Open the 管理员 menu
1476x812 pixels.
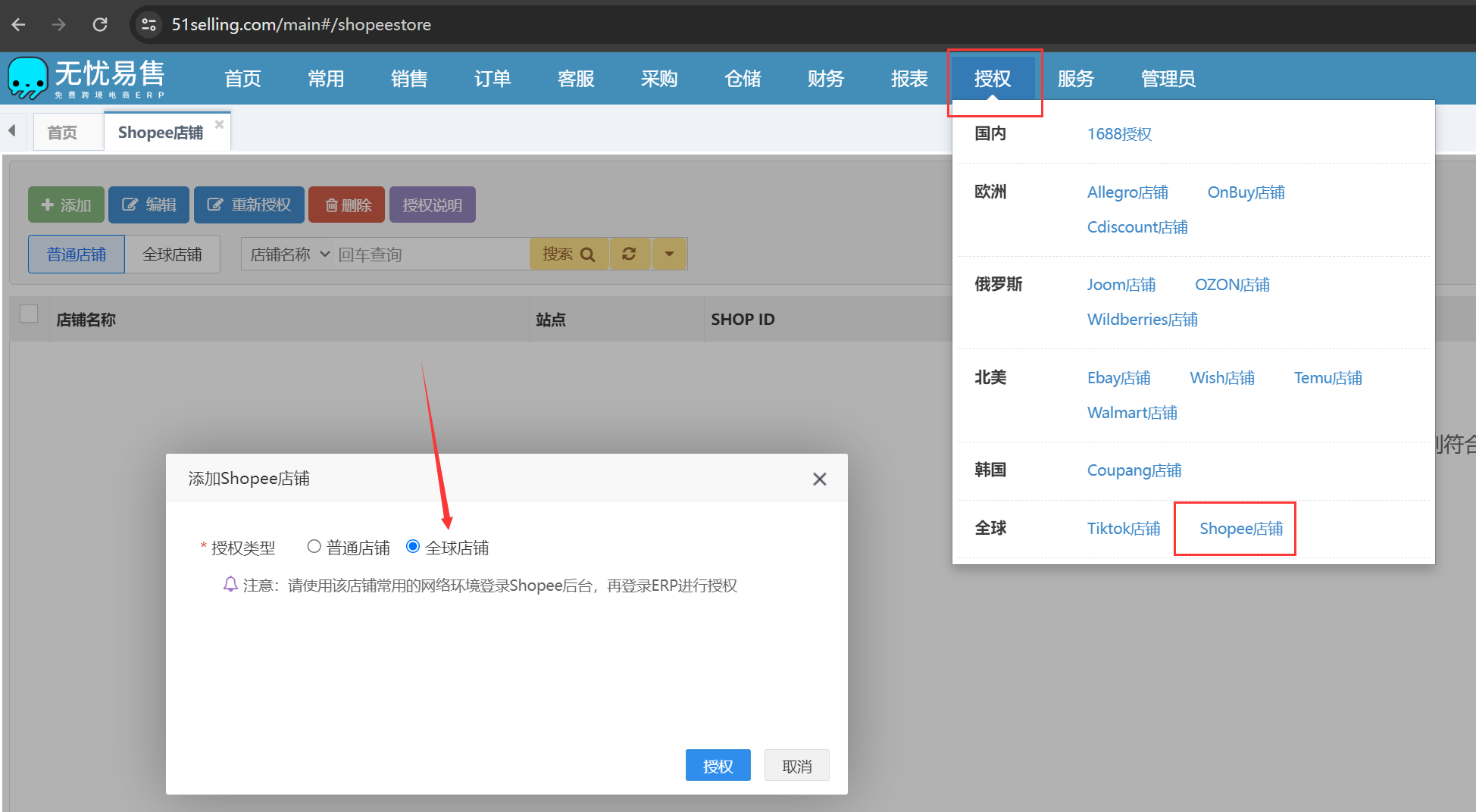[1168, 78]
